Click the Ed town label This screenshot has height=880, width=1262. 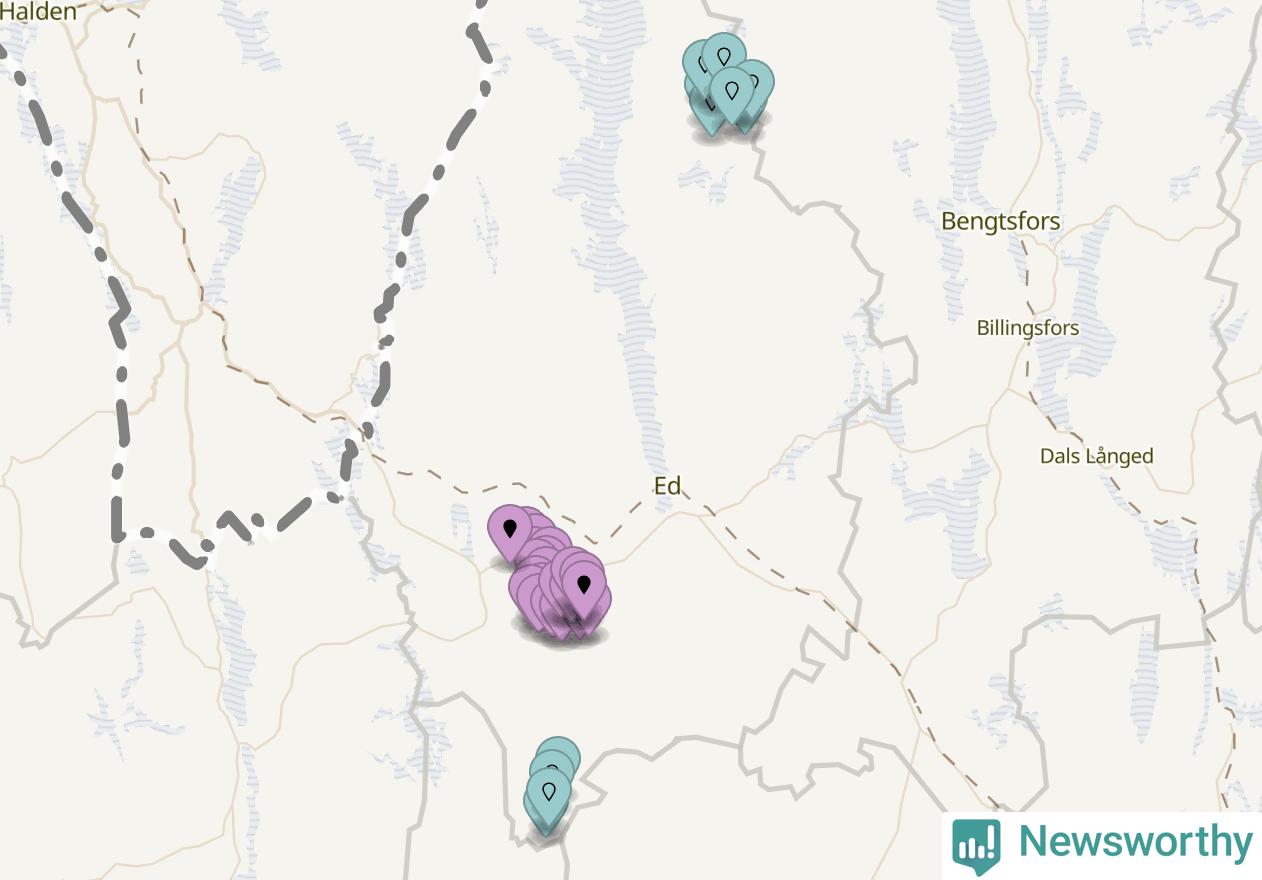667,486
